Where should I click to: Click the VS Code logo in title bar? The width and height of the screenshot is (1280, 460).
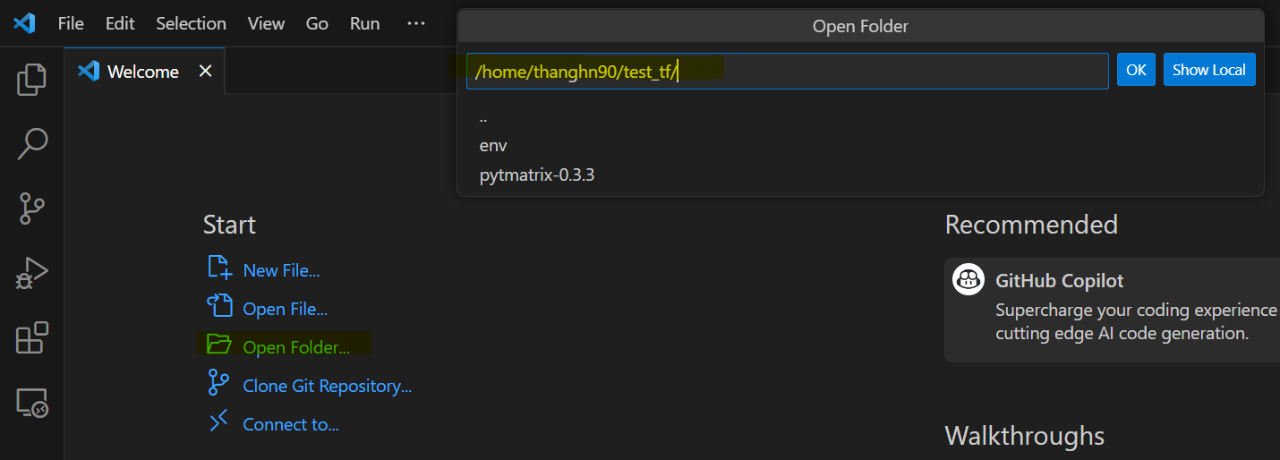24,23
